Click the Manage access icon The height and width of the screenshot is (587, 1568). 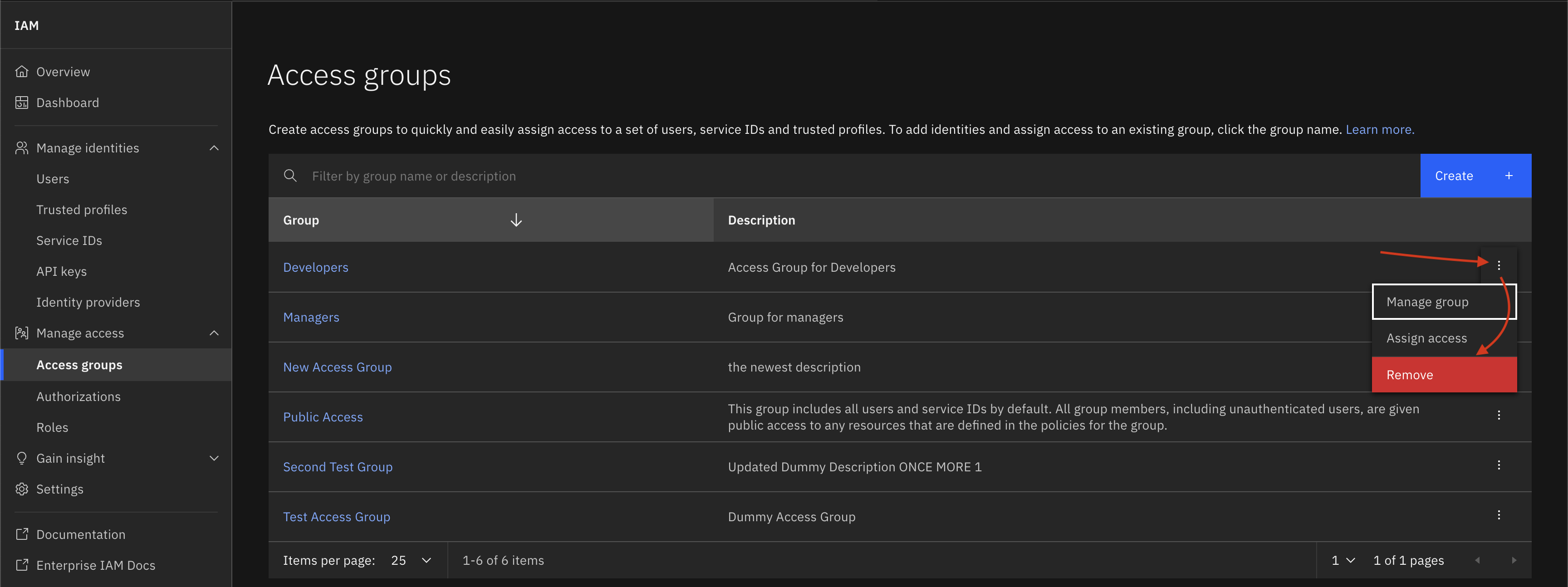coord(22,333)
